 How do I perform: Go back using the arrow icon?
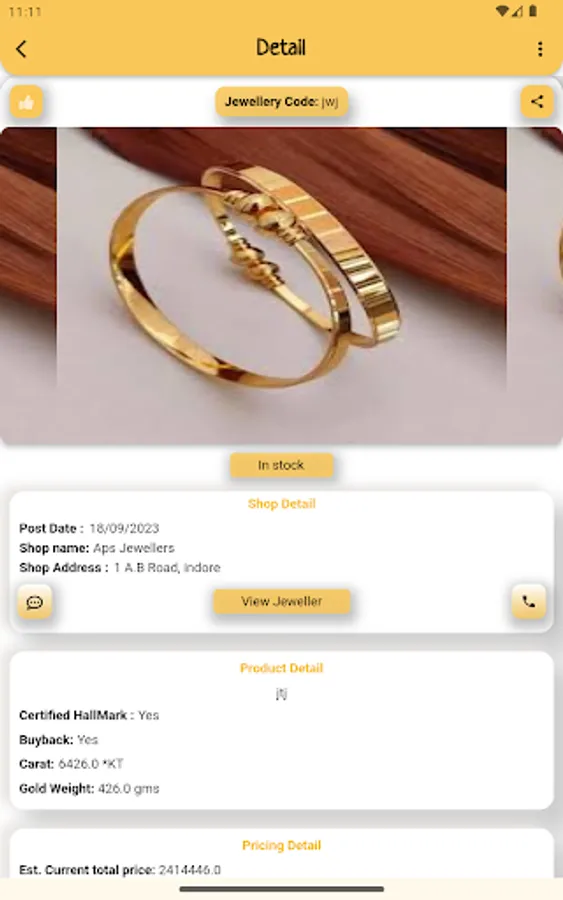pos(21,49)
